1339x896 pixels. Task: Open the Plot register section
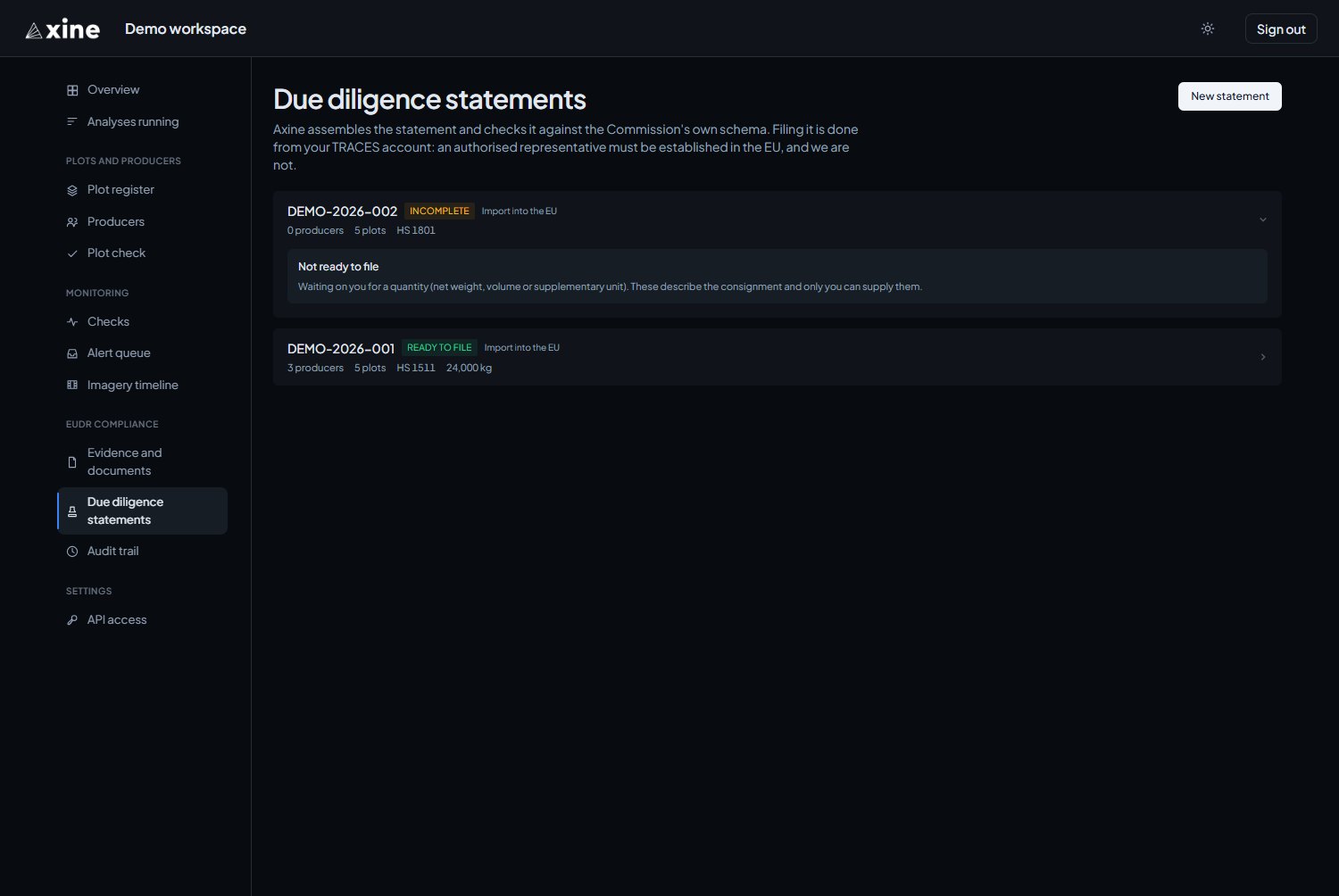tap(142, 190)
